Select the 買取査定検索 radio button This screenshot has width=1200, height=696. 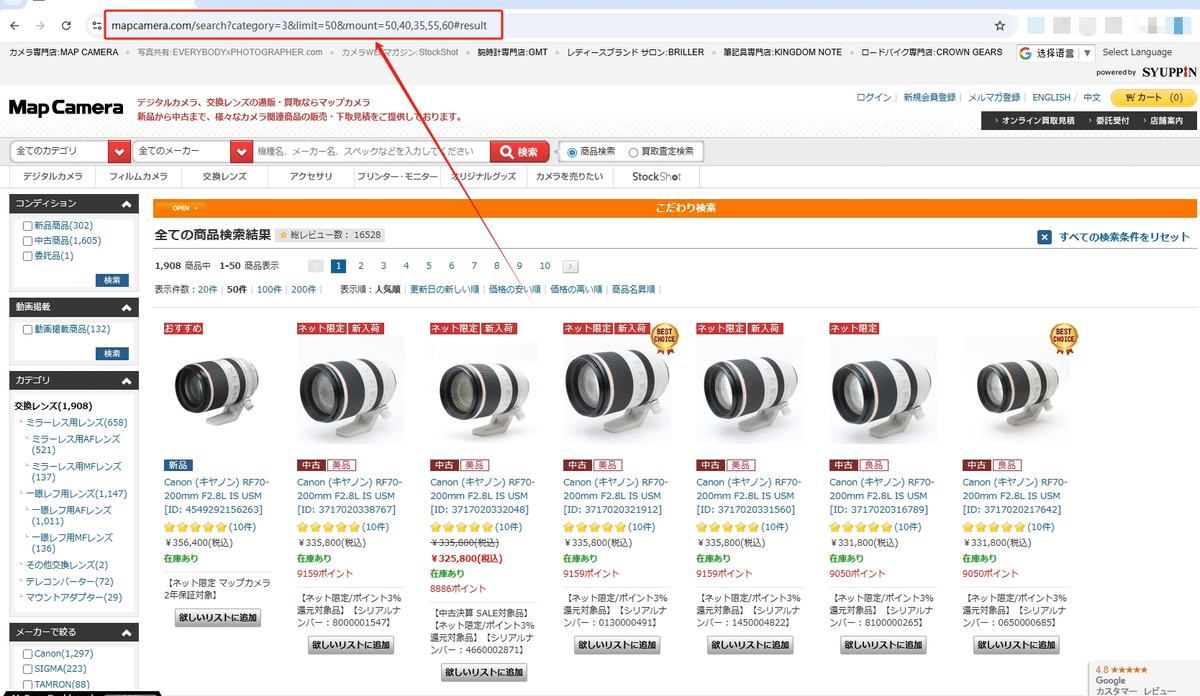click(x=633, y=152)
